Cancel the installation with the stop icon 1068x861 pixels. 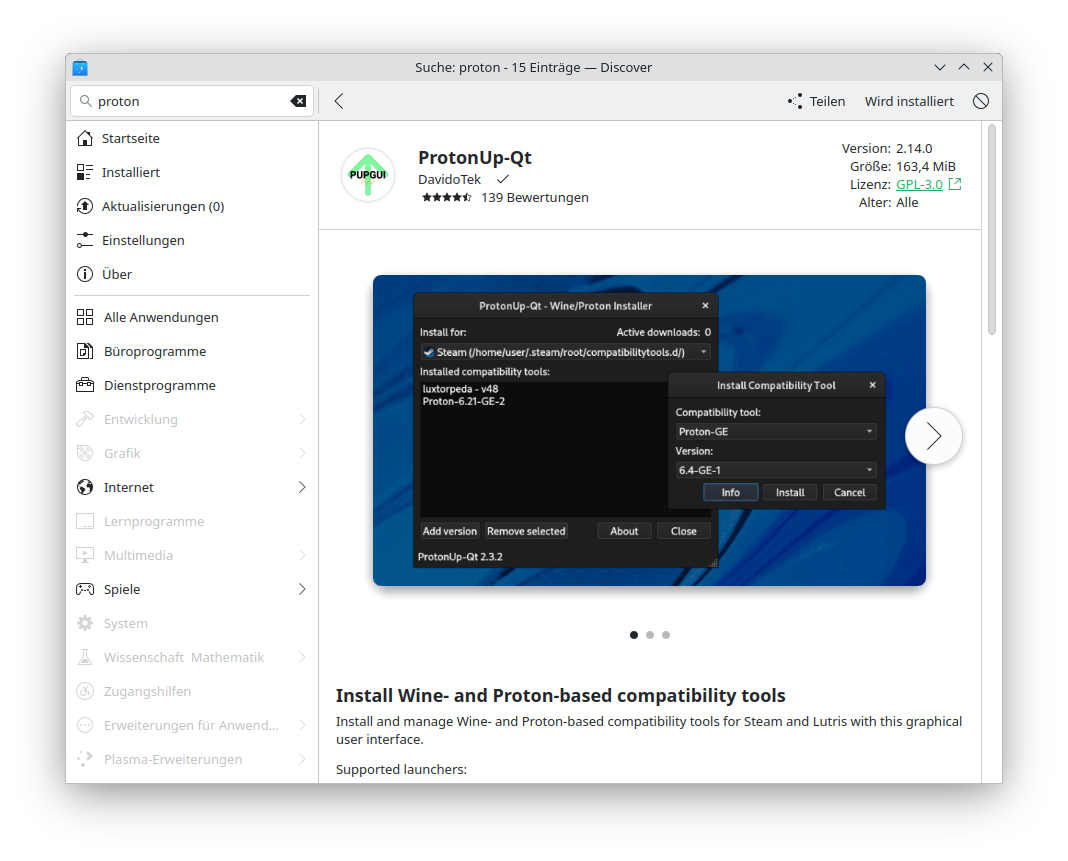click(x=981, y=101)
